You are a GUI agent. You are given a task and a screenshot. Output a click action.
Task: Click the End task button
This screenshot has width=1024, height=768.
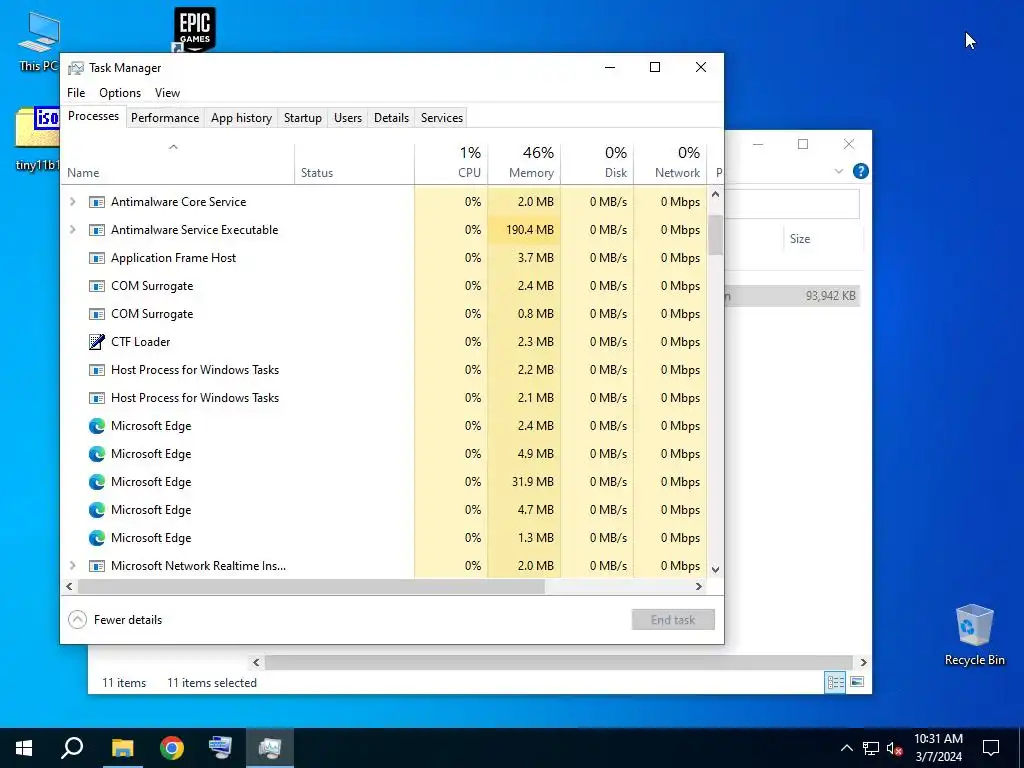tap(673, 620)
